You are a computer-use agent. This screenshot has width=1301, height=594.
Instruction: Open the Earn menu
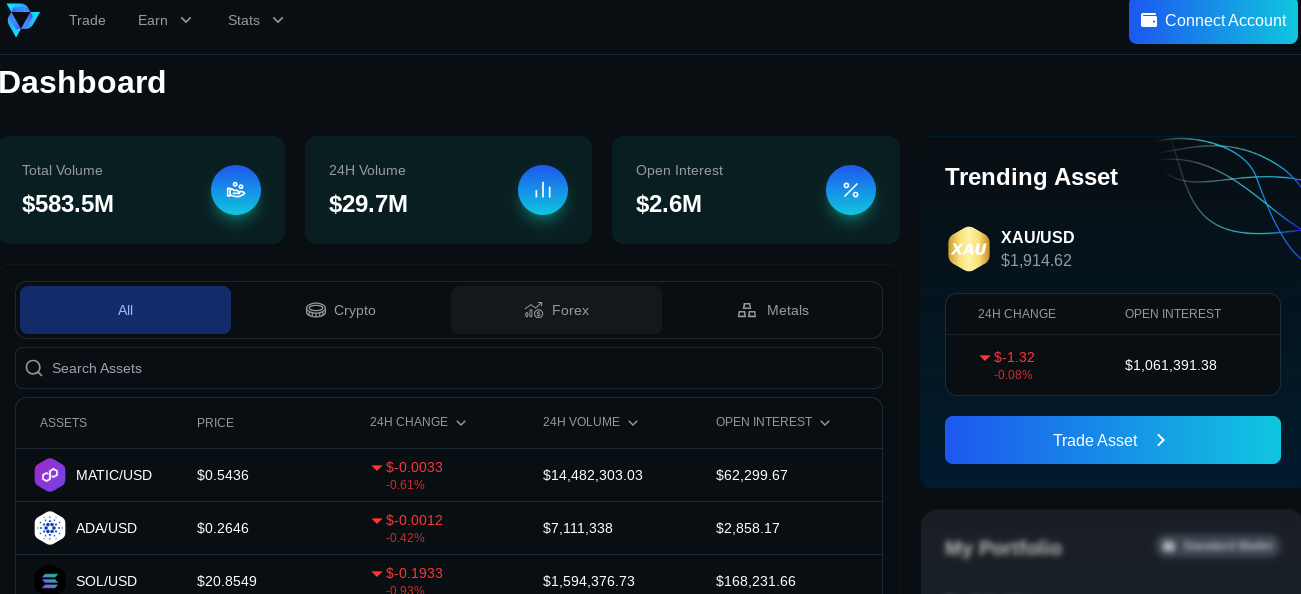tap(165, 20)
